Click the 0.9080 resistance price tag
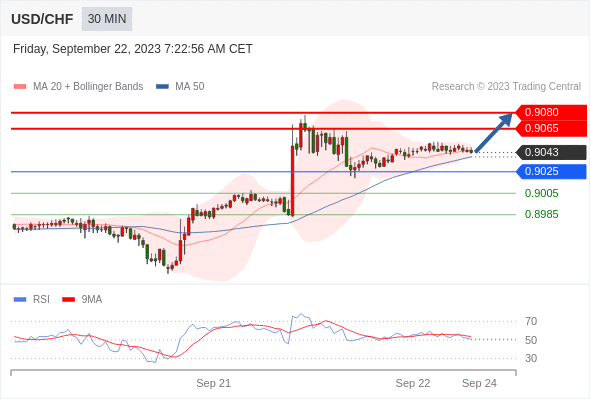590x400 pixels. click(x=551, y=113)
